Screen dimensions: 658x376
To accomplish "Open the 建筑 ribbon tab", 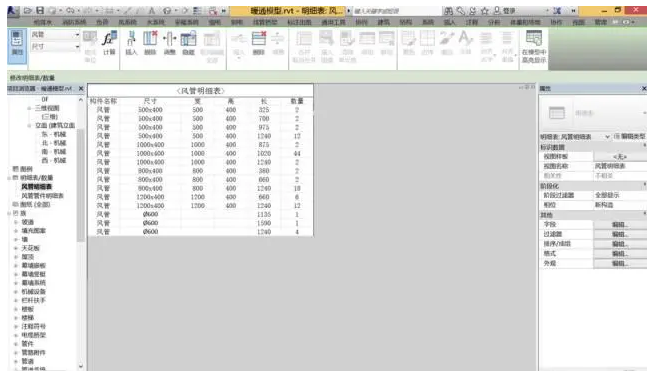I will 384,22.
